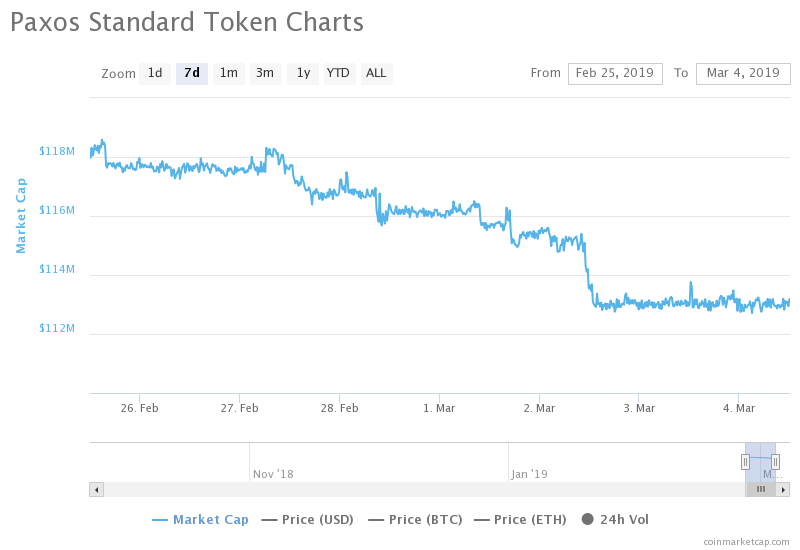Grab the right navigator range handle
The width and height of the screenshot is (800, 550).
click(x=775, y=461)
